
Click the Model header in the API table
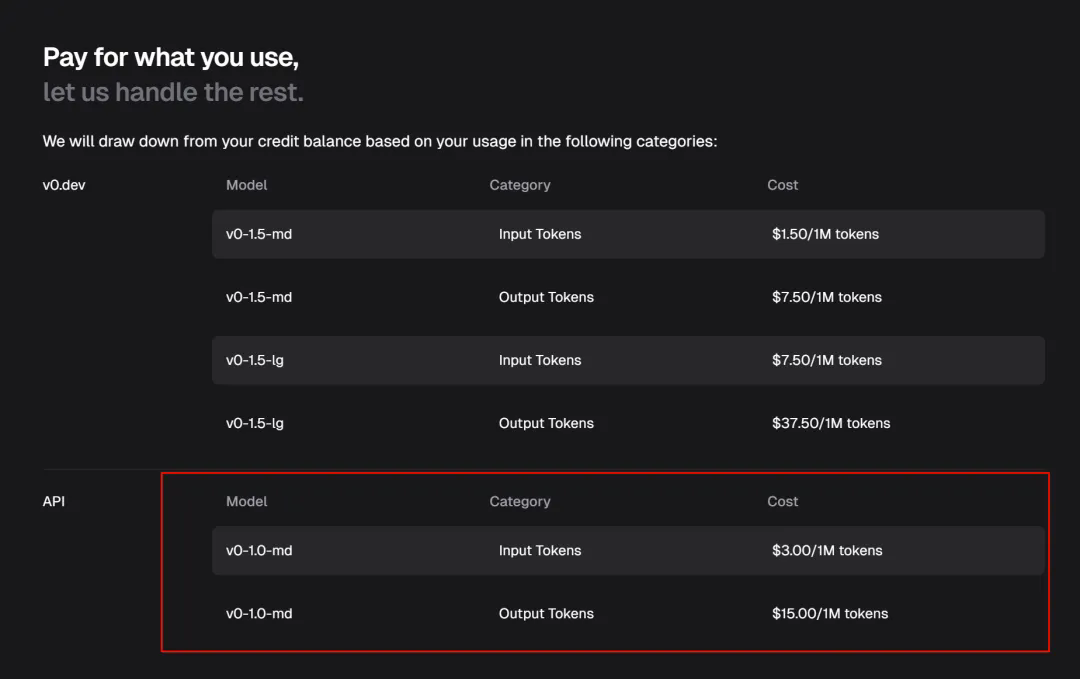[x=246, y=501]
